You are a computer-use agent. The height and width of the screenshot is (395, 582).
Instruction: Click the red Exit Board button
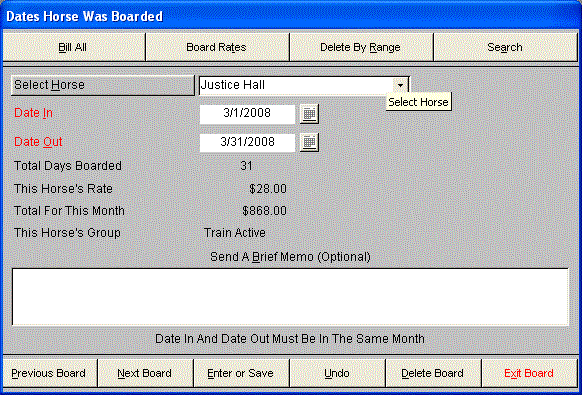pyautogui.click(x=529, y=373)
